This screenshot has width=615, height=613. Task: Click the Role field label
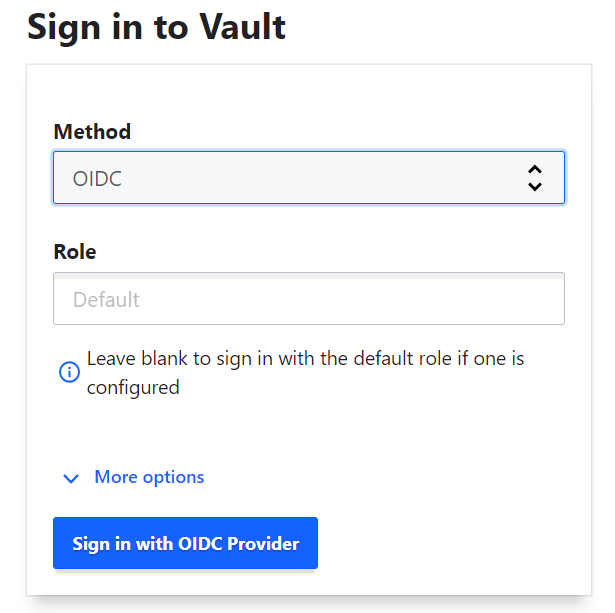coord(75,251)
